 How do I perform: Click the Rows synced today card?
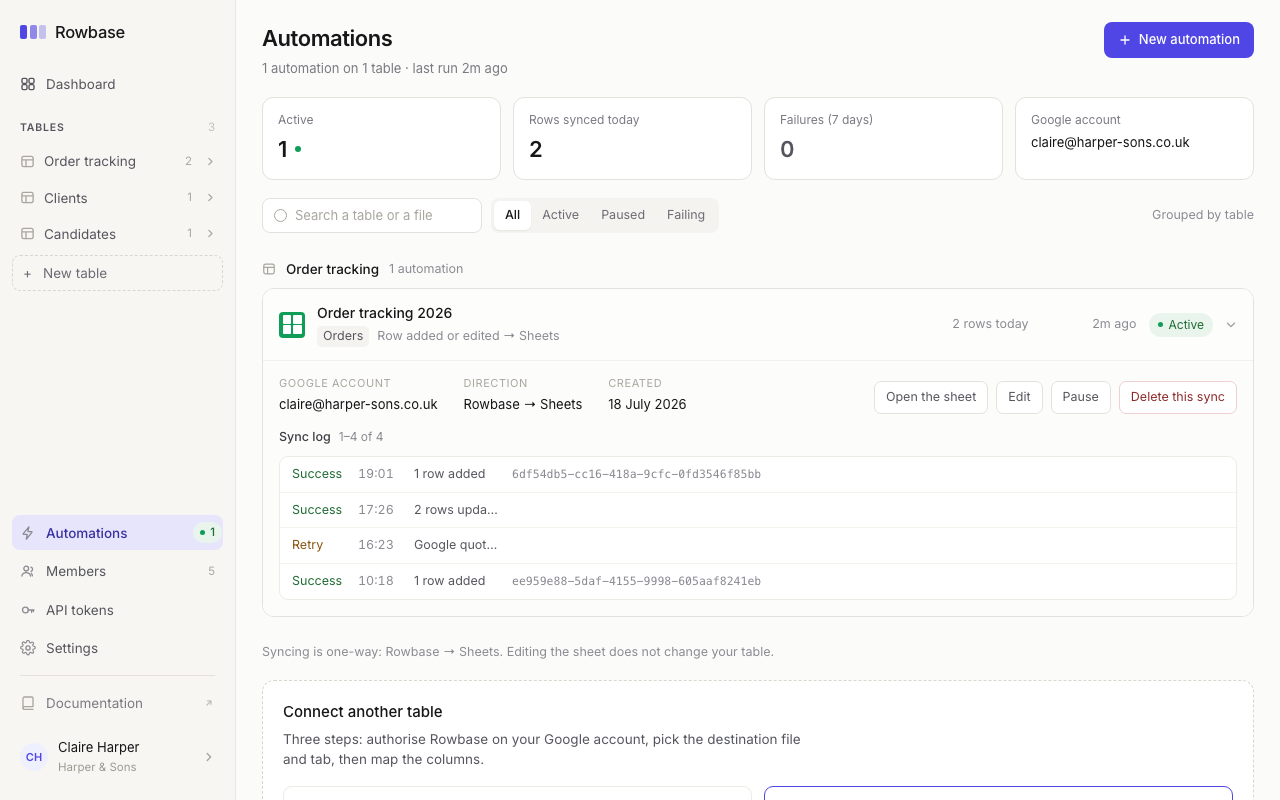(632, 138)
